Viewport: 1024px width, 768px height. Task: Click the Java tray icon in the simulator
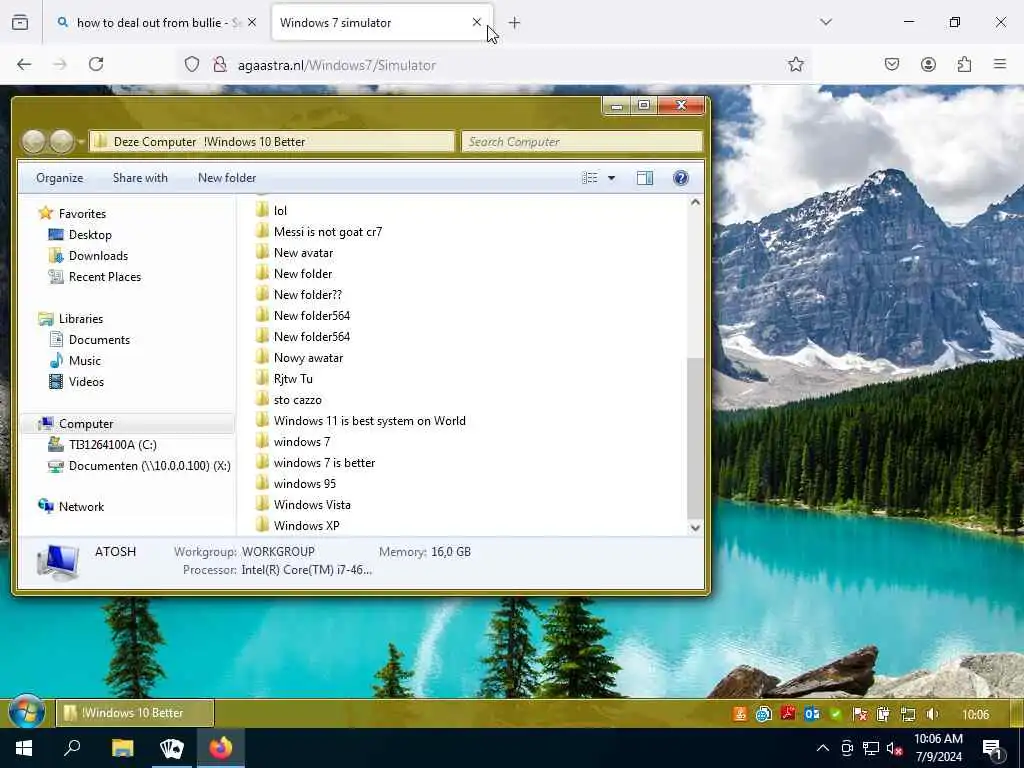pyautogui.click(x=740, y=714)
